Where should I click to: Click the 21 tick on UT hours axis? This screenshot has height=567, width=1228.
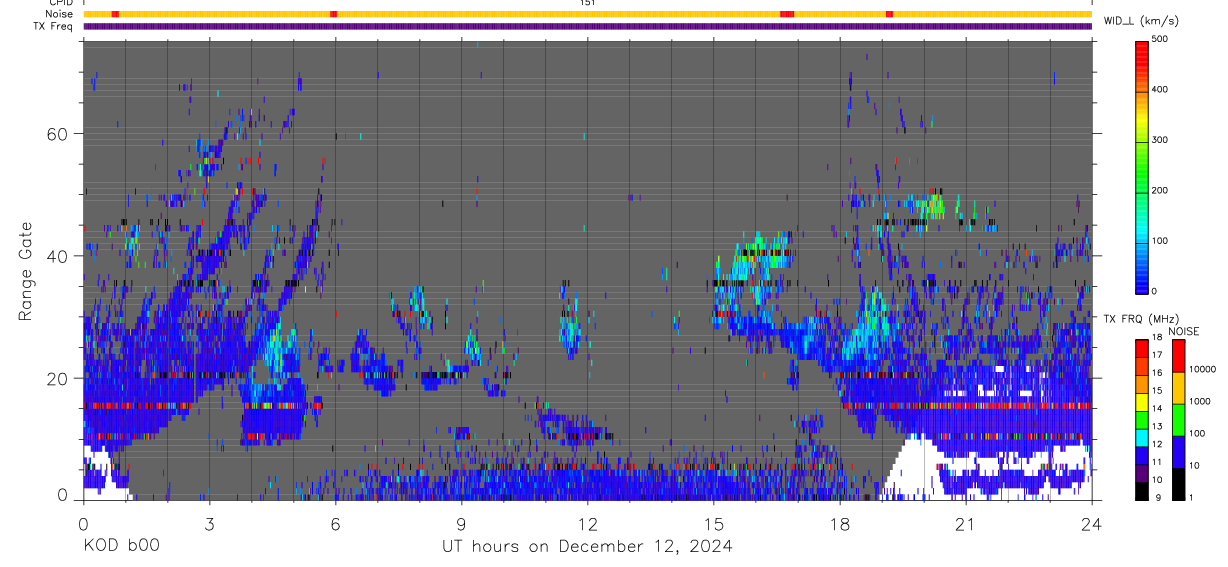pos(965,523)
